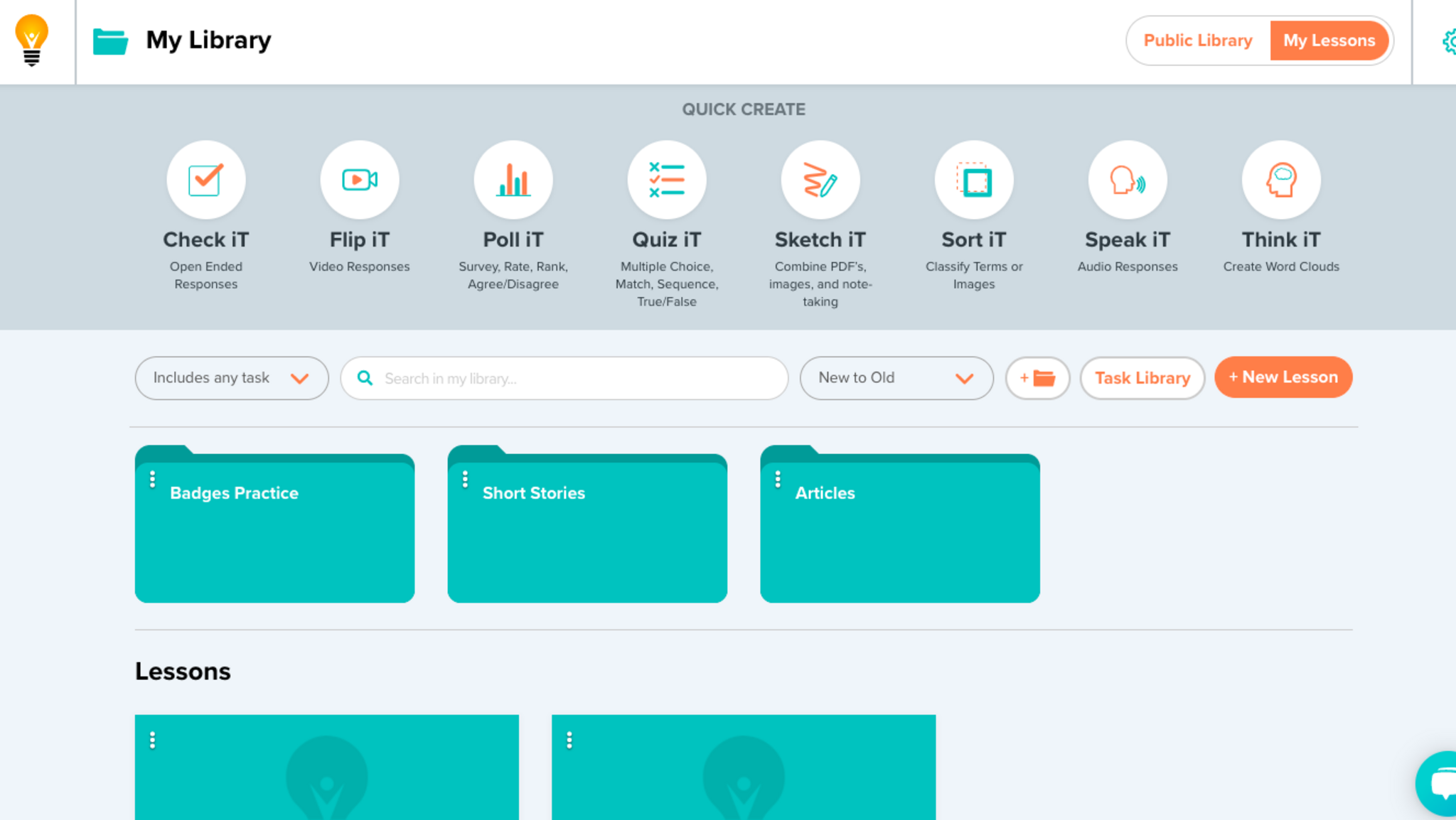Image resolution: width=1456 pixels, height=820 pixels.
Task: Click the Check iT quick create icon
Action: point(206,180)
